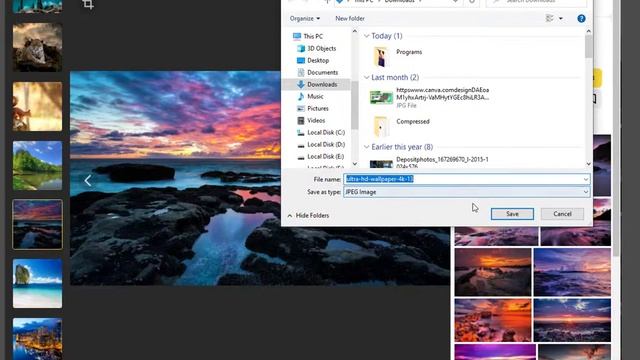
Task: Open the tropical beach island thumbnail
Action: coord(38,283)
